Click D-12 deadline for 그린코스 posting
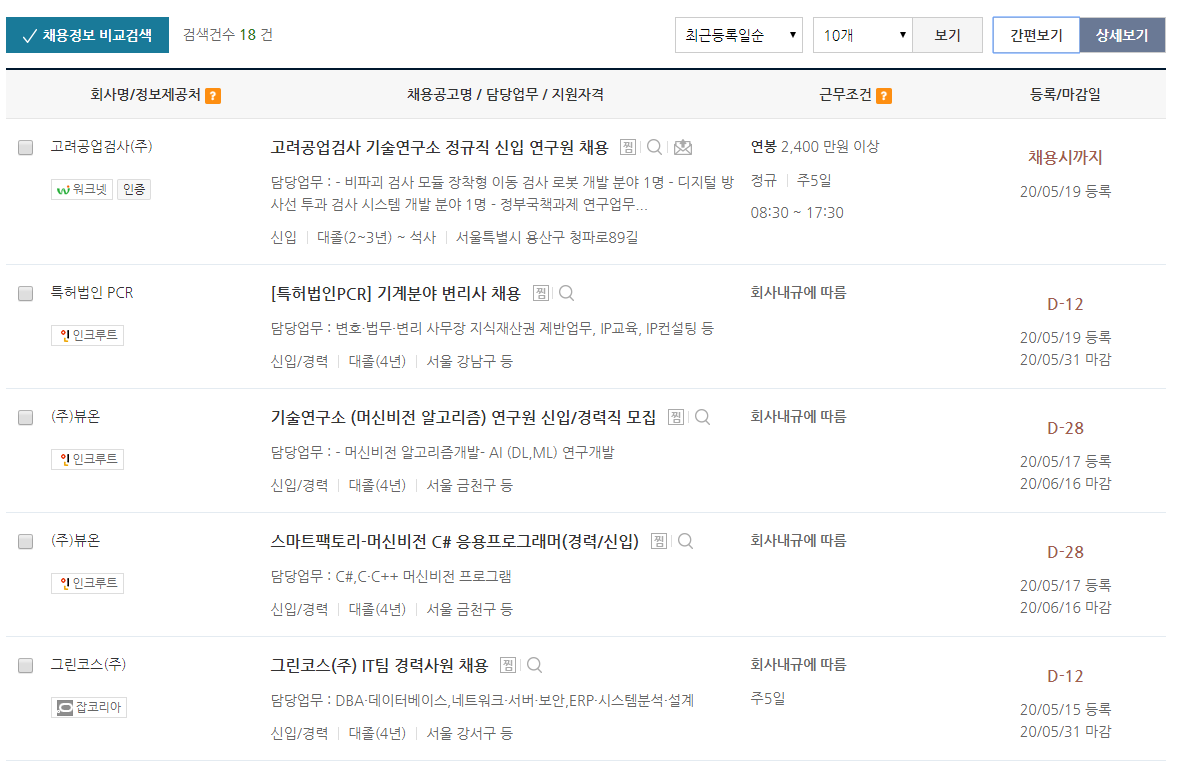The image size is (1177, 768). coord(1065,676)
